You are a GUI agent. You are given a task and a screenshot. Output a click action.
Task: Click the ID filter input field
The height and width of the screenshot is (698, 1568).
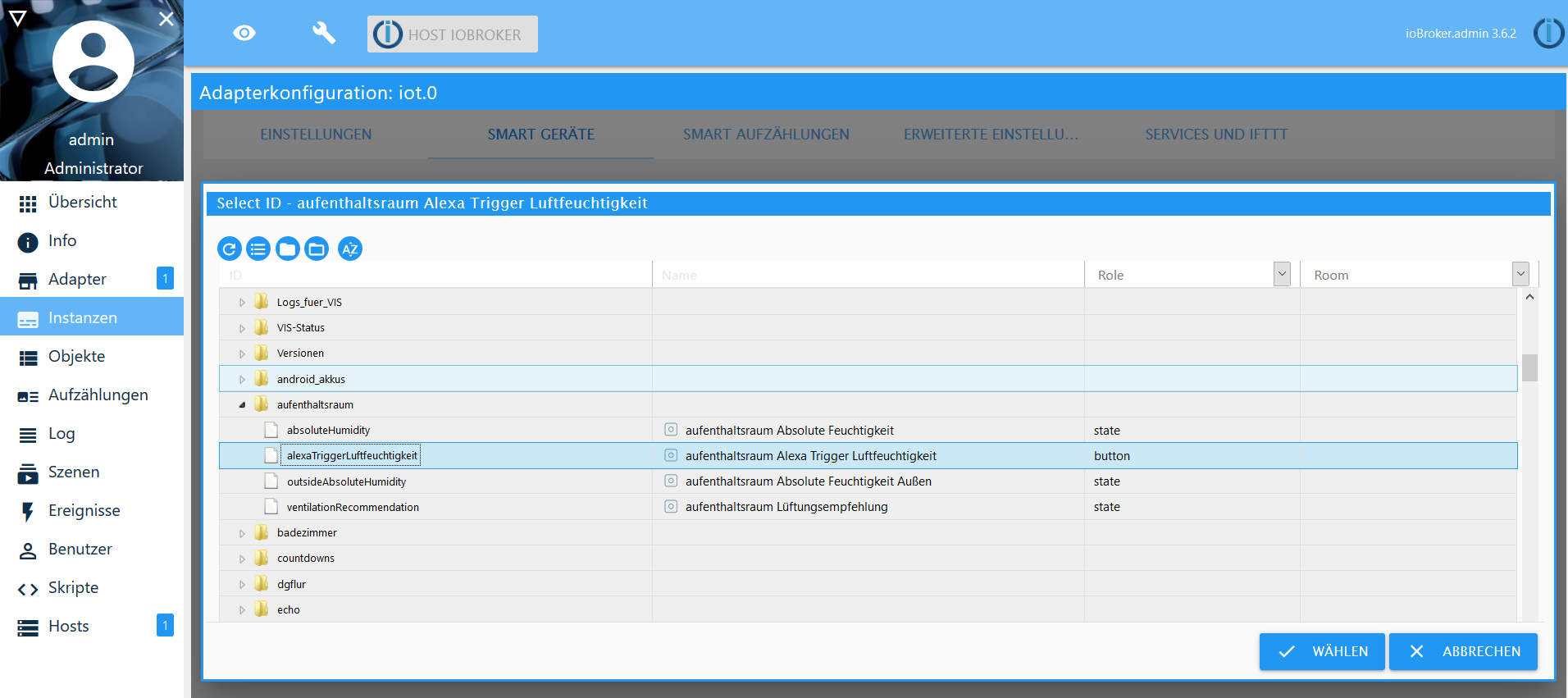[x=435, y=275]
